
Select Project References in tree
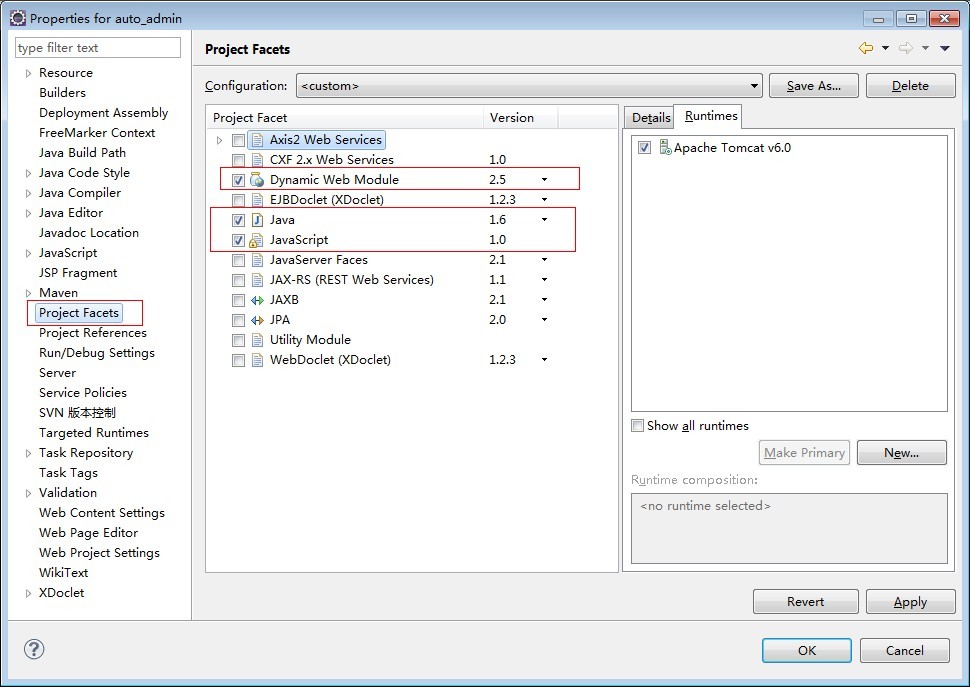coord(93,333)
